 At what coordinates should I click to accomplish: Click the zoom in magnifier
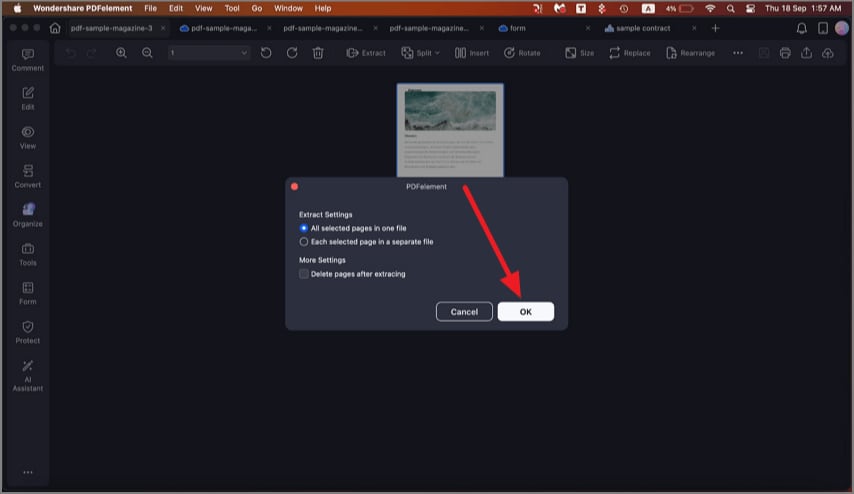click(x=121, y=53)
